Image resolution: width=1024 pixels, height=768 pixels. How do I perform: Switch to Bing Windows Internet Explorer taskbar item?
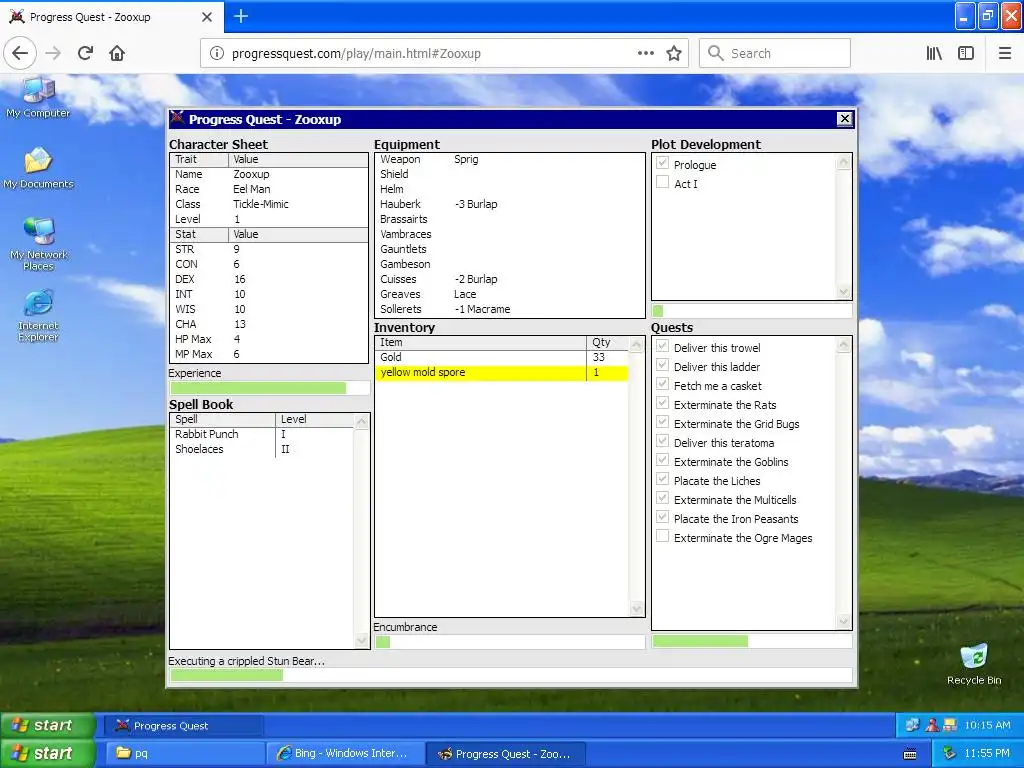pos(345,754)
